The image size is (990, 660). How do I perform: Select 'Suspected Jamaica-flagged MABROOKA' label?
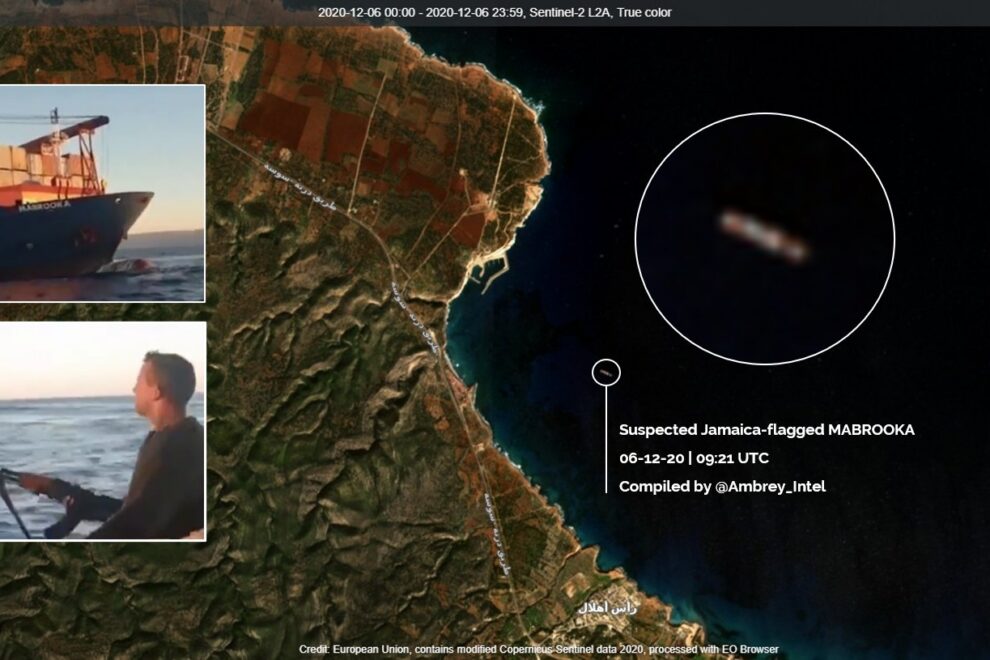pos(766,429)
